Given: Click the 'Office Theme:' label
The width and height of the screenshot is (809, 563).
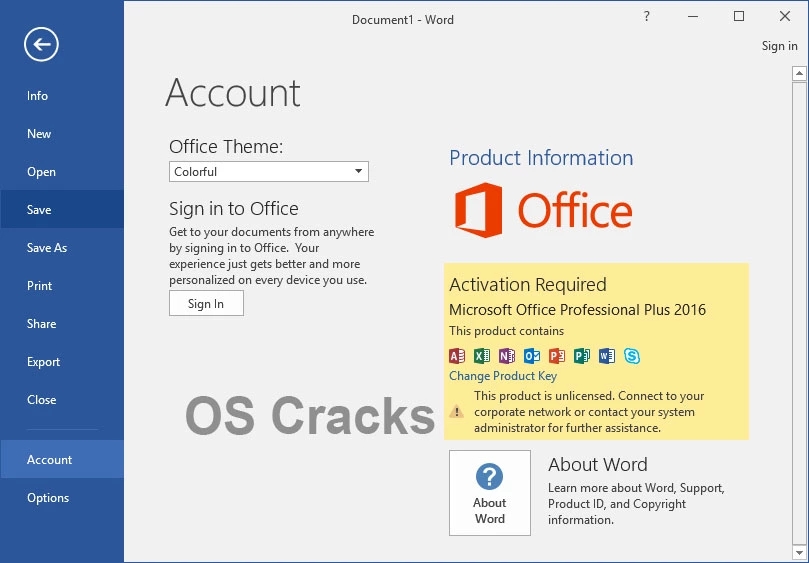Looking at the screenshot, I should [x=226, y=147].
